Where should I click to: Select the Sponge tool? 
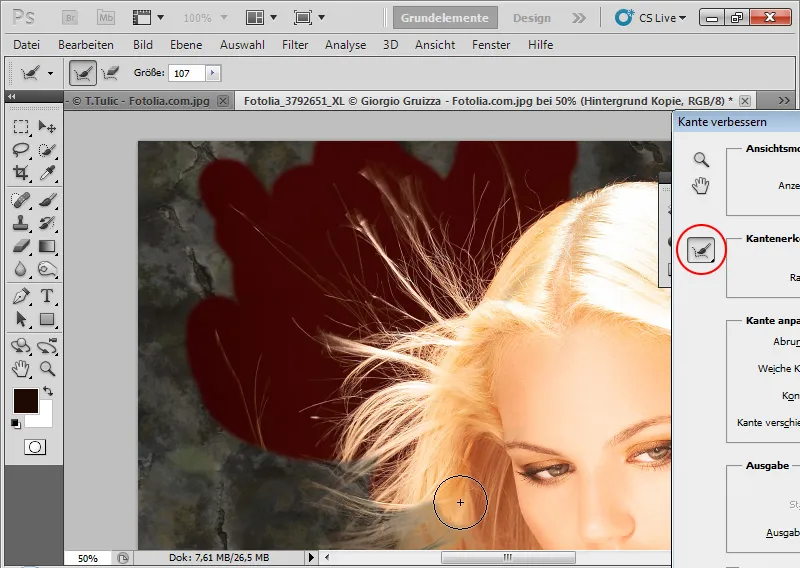click(x=47, y=269)
